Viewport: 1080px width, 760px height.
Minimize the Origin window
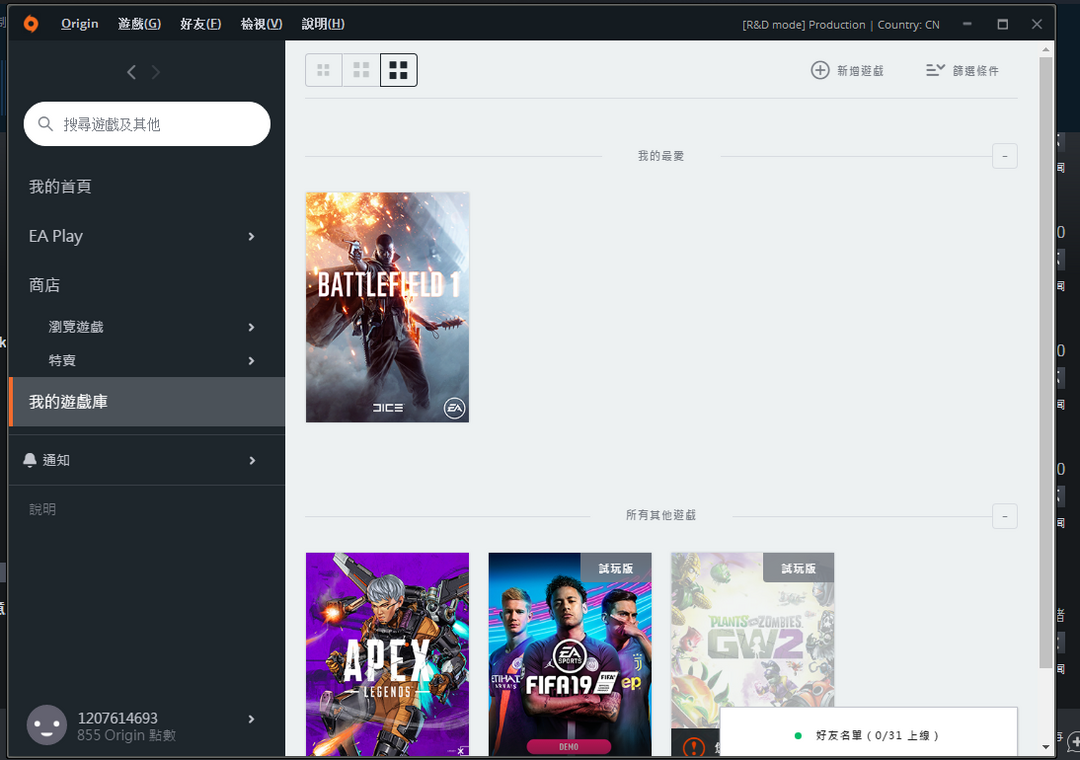tap(968, 23)
